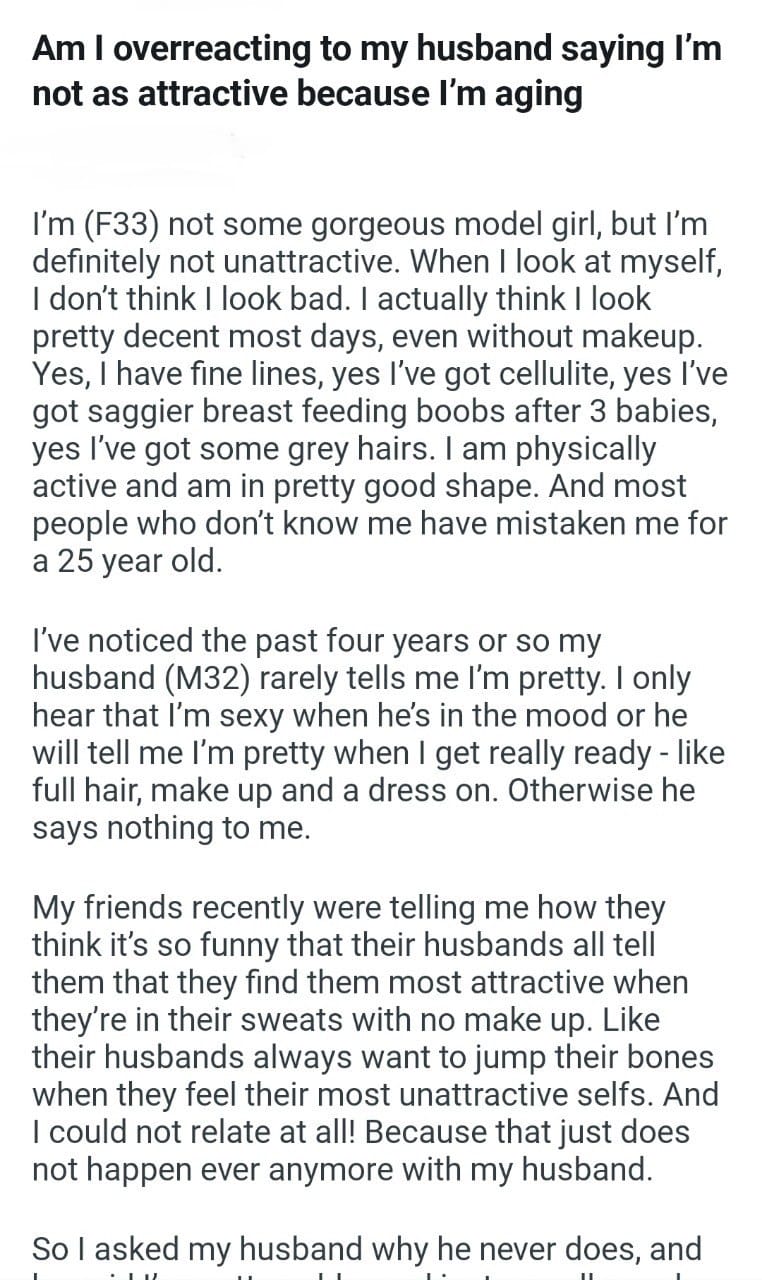Click the post title about husband's comment

point(376,50)
